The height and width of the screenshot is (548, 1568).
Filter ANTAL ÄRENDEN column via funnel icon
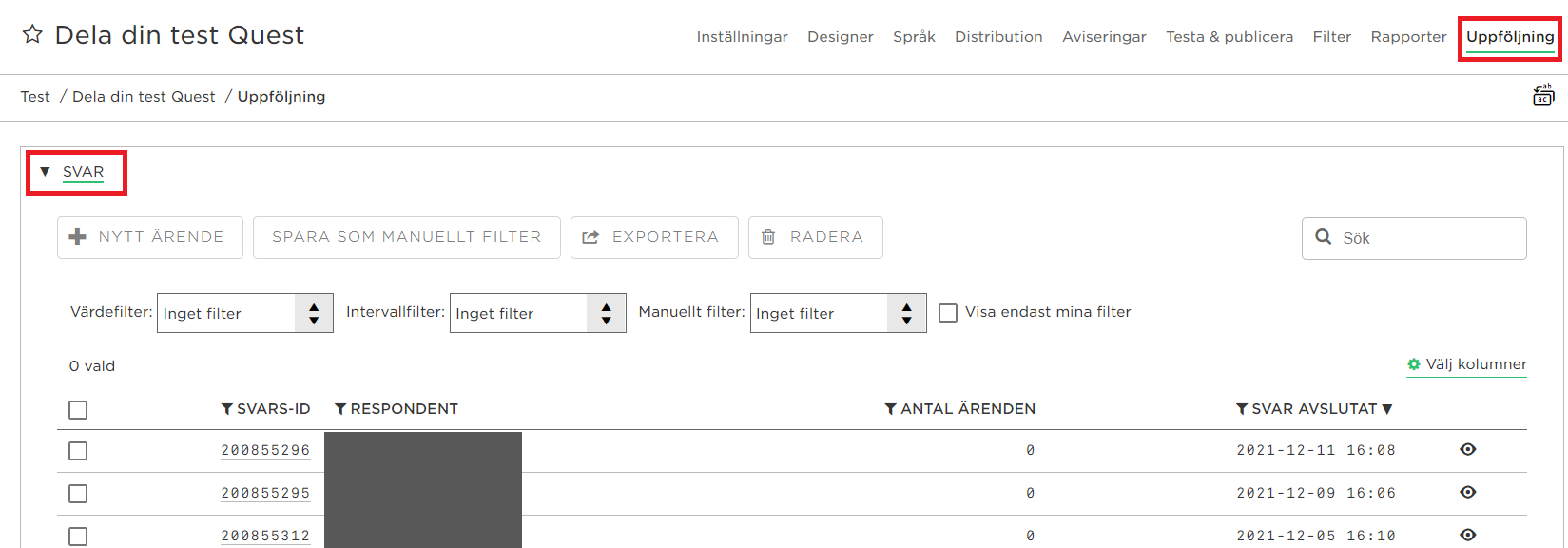coord(891,409)
